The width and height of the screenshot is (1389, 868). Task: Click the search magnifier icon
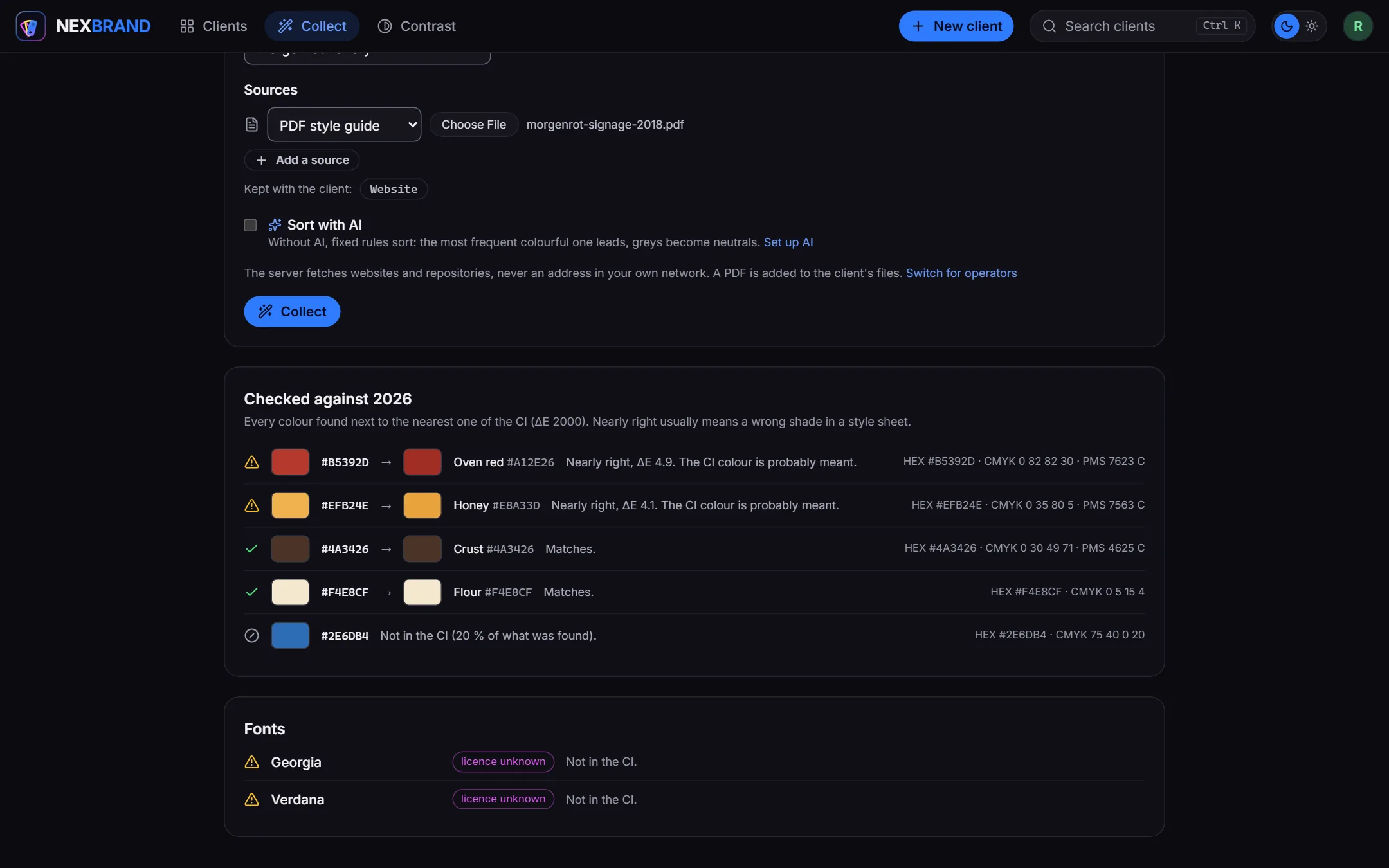[1049, 26]
